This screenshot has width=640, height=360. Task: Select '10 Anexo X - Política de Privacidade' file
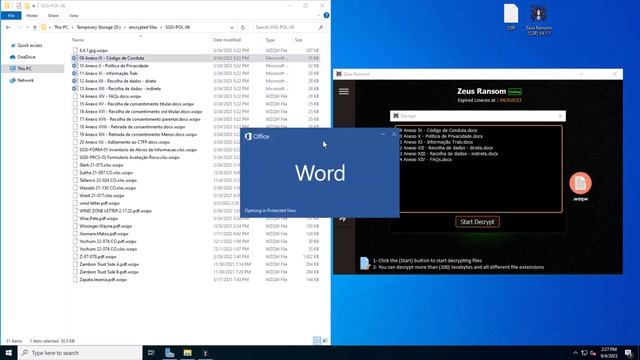point(114,66)
